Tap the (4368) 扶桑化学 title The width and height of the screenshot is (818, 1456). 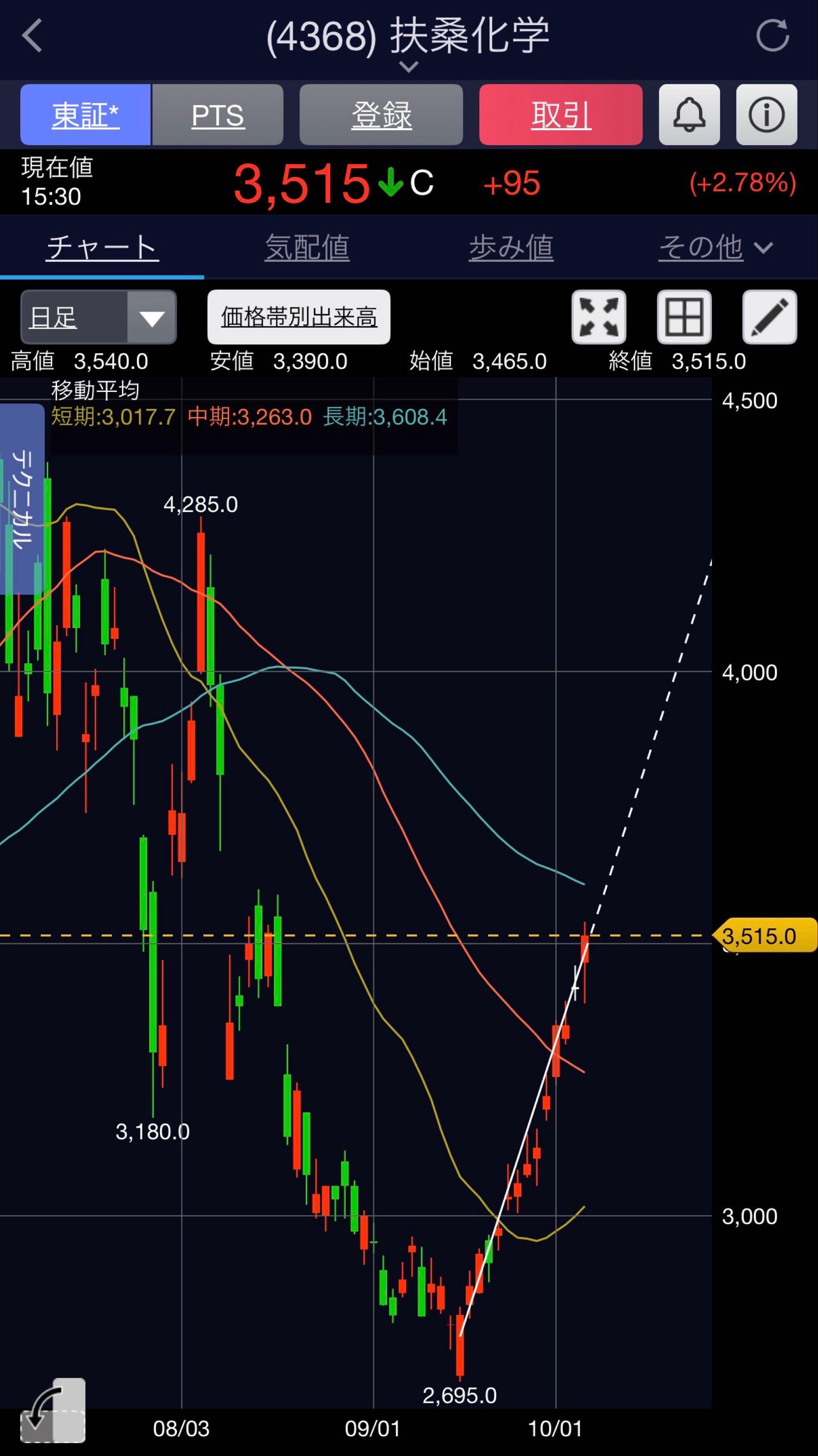click(x=408, y=36)
